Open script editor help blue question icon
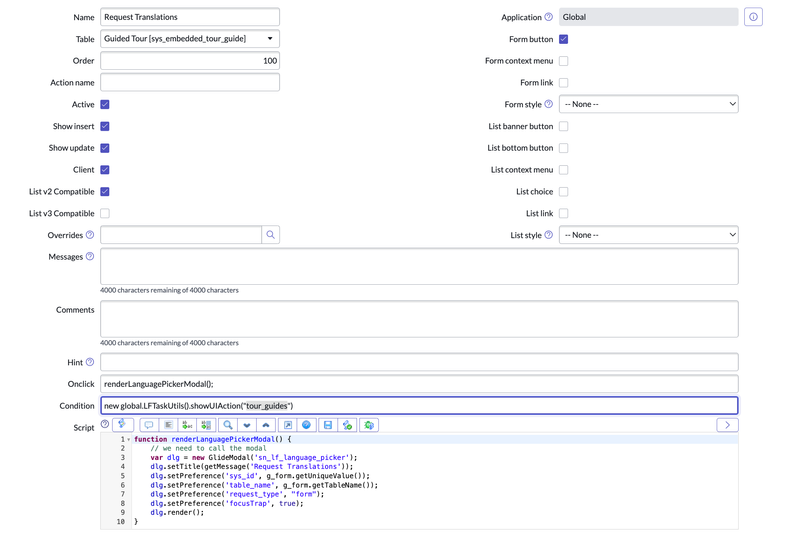This screenshot has width=792, height=540. click(x=307, y=425)
